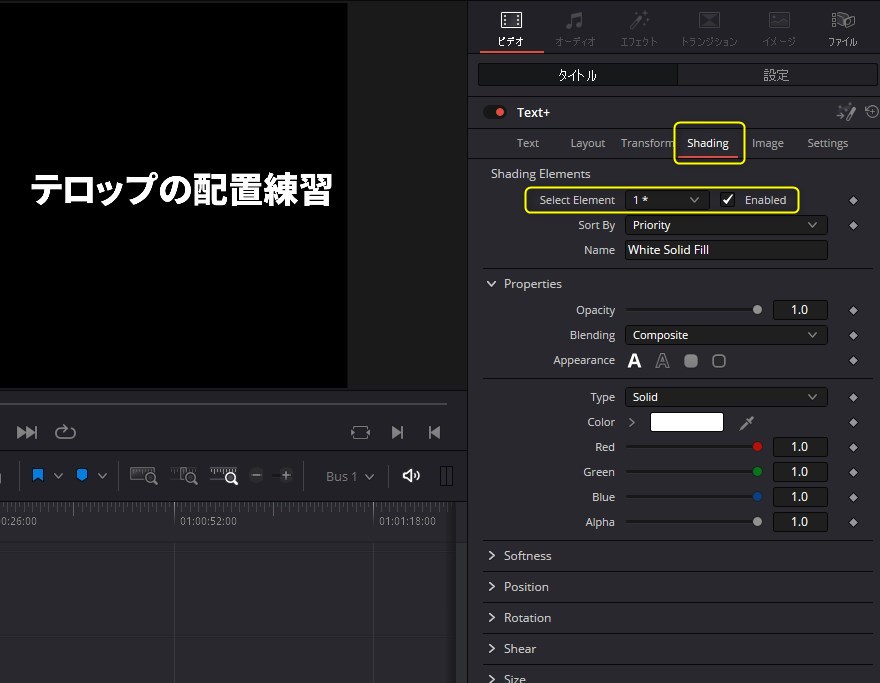Switch to the タイトル sub-tab

[x=578, y=75]
